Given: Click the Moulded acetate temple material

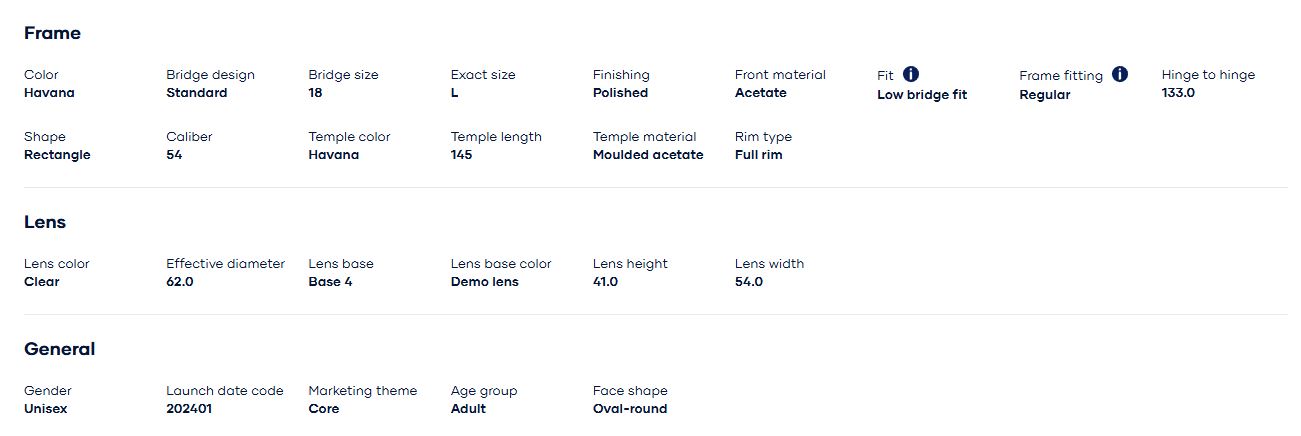Looking at the screenshot, I should pos(648,155).
